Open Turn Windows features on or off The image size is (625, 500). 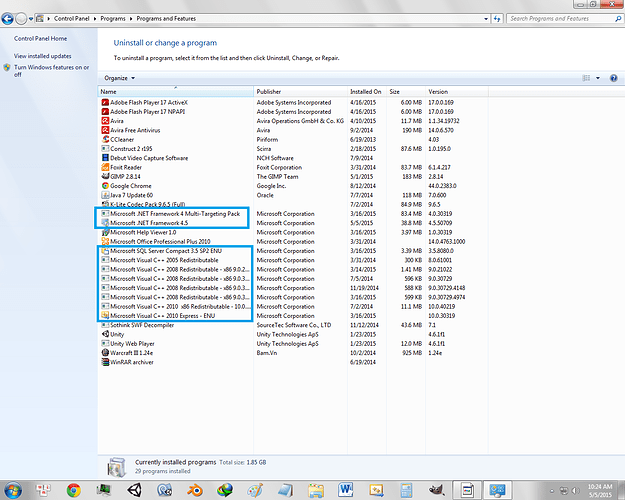[51, 71]
